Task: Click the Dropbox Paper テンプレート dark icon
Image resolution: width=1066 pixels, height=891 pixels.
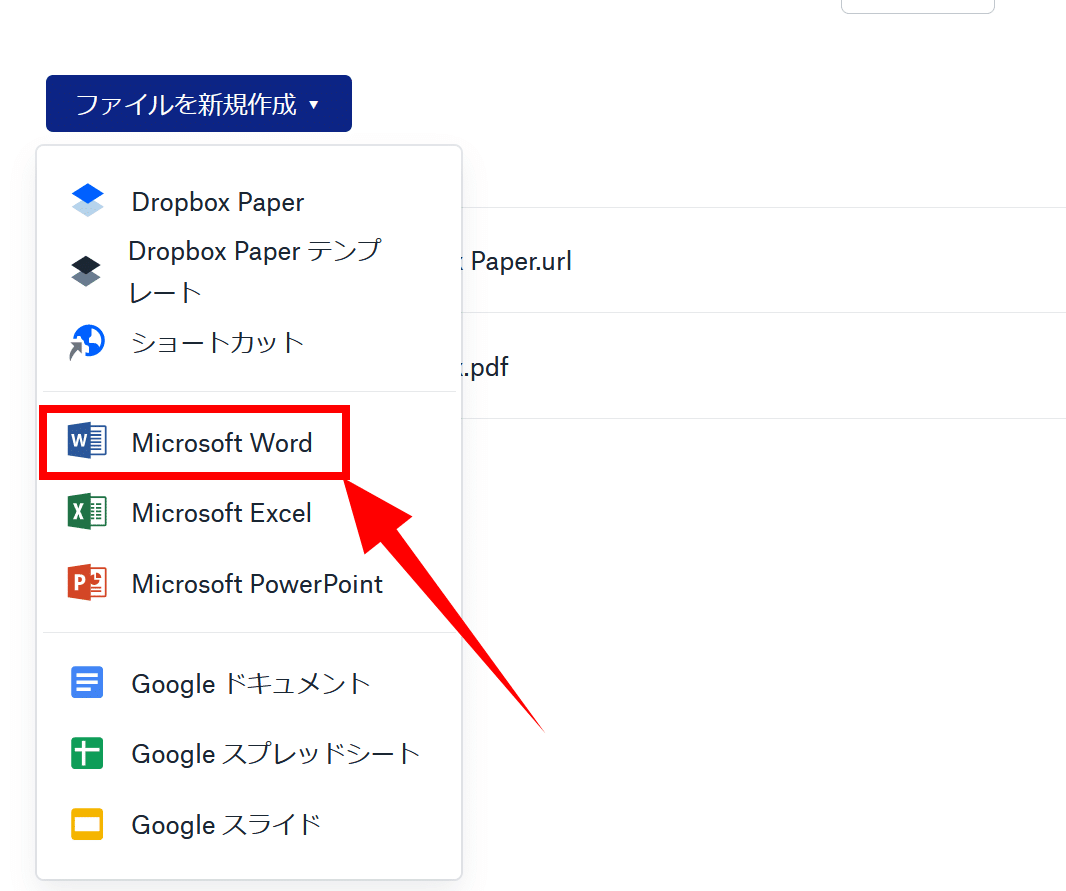Action: (x=86, y=271)
